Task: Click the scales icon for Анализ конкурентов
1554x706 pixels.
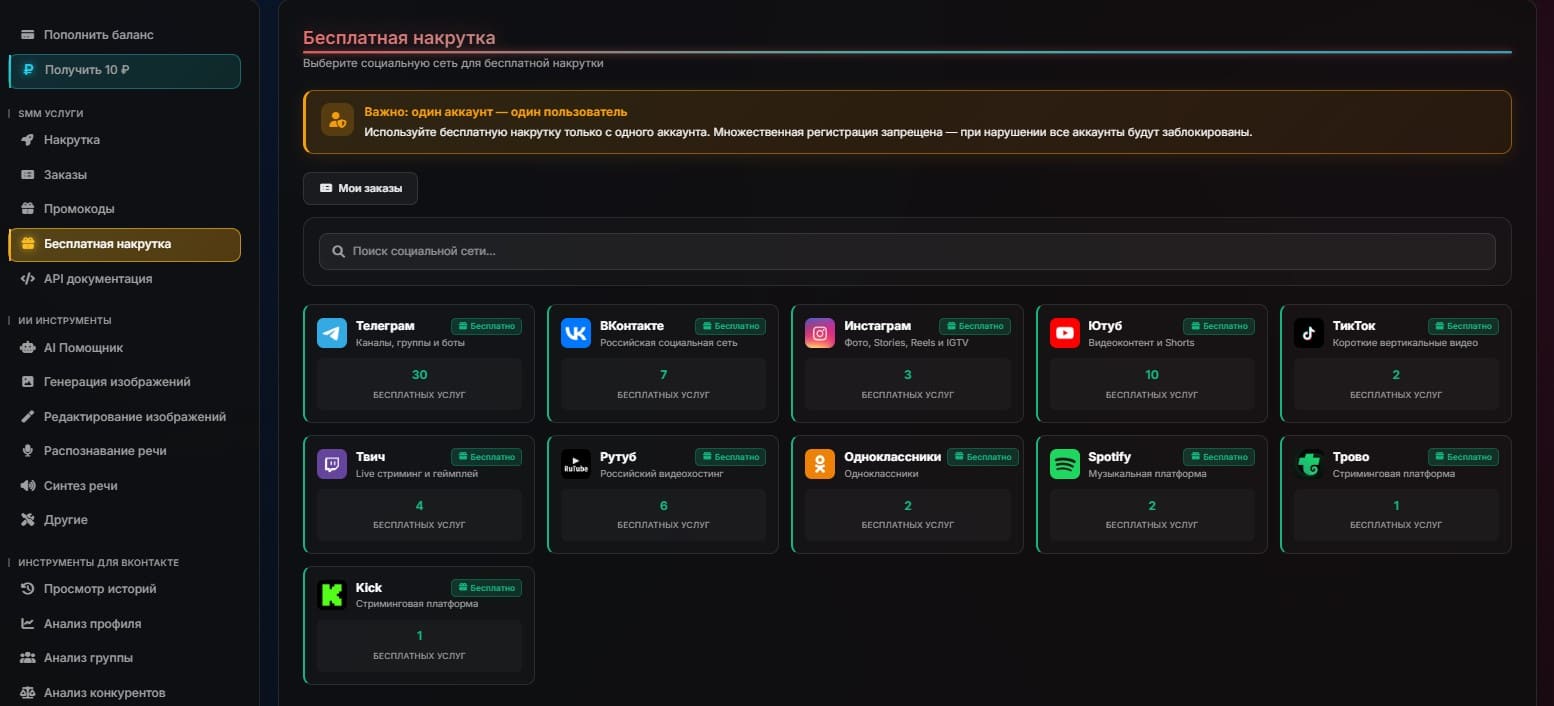Action: pos(28,693)
